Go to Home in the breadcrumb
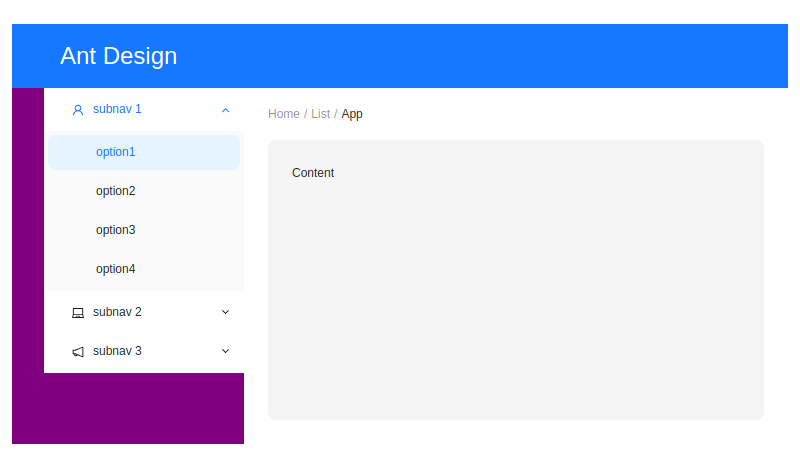Viewport: 800px width, 468px height. [284, 114]
